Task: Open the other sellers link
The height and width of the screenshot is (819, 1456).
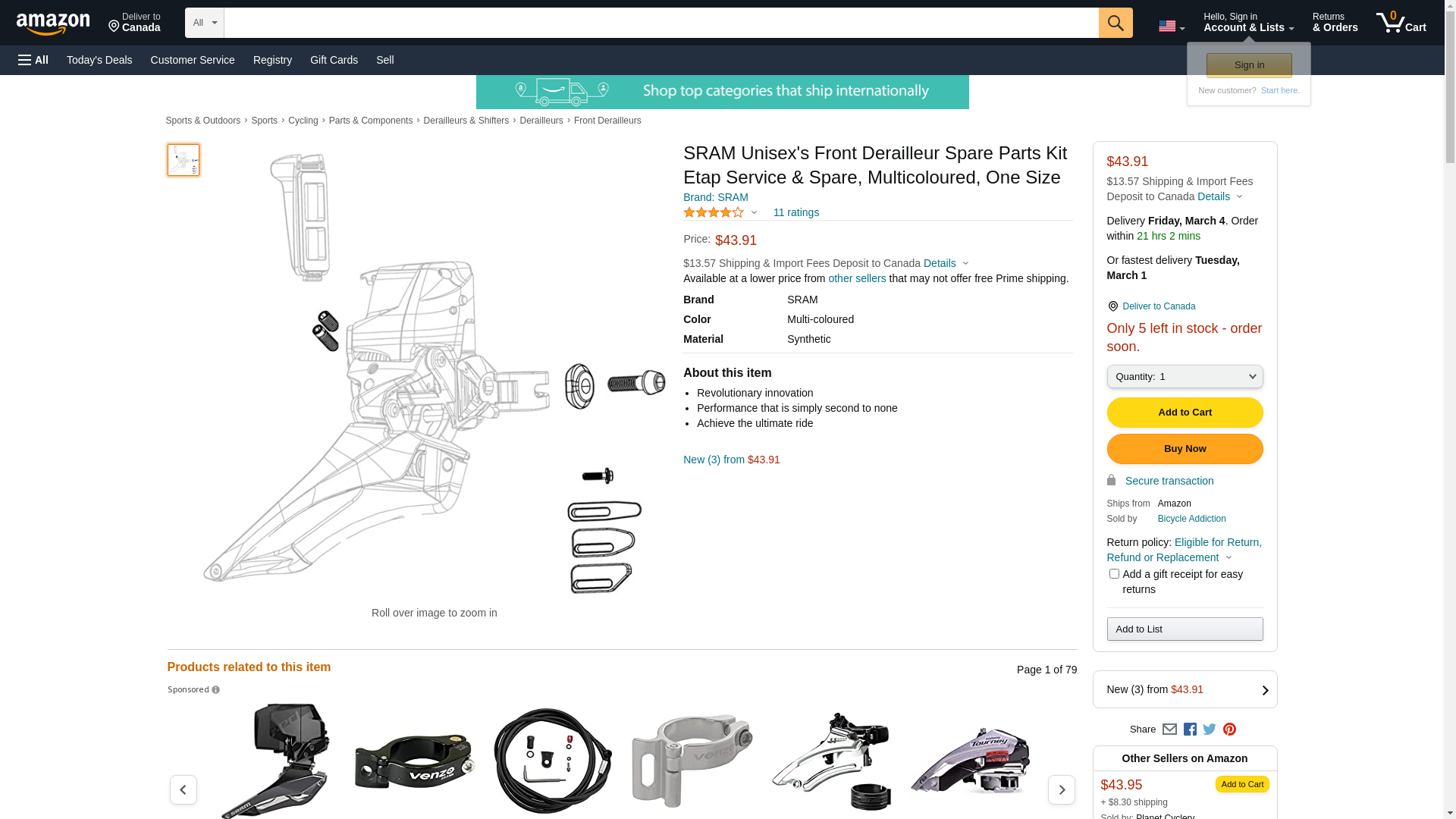Action: click(x=857, y=278)
